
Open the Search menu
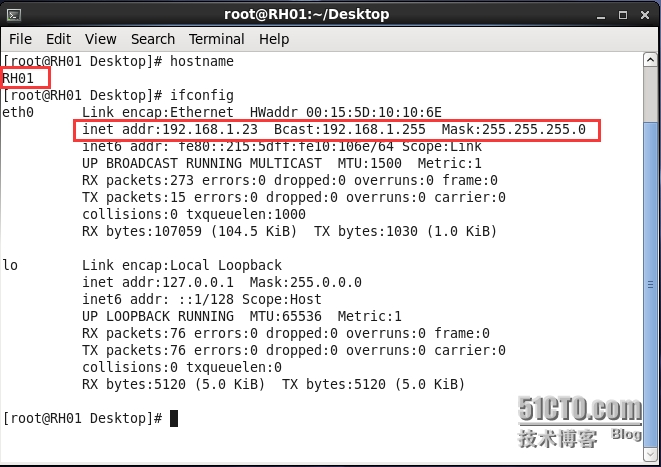coord(153,39)
